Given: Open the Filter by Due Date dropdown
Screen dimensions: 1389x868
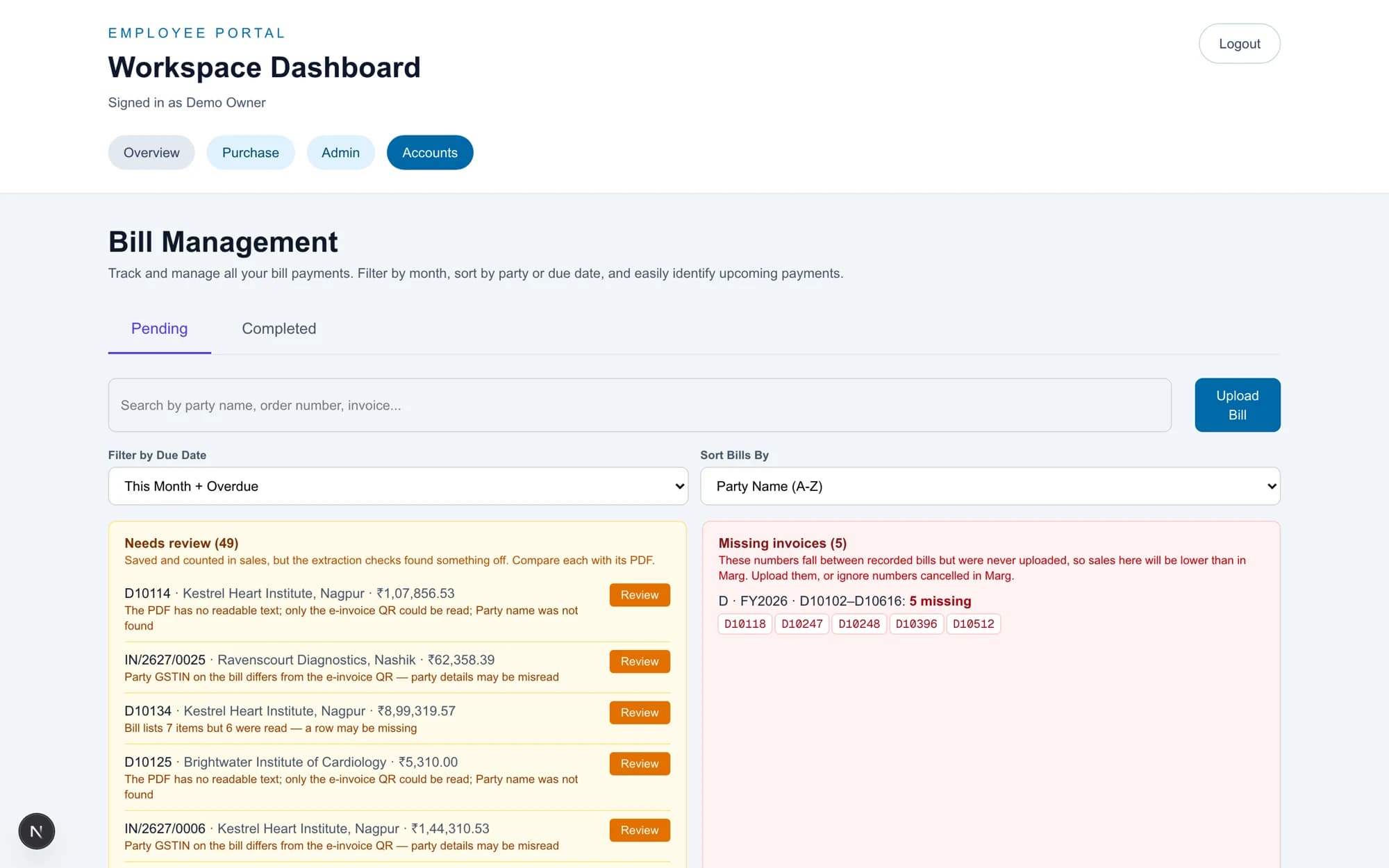Looking at the screenshot, I should click(x=398, y=486).
